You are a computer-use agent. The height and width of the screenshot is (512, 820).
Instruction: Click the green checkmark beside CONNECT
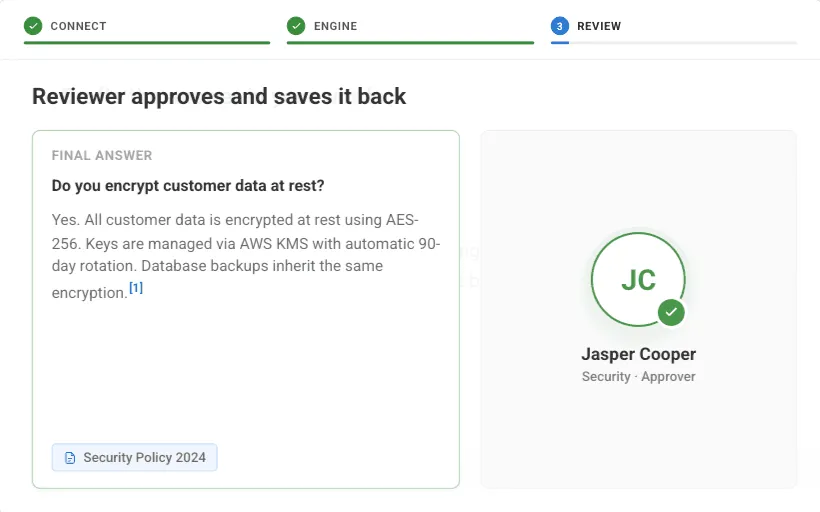tap(33, 26)
